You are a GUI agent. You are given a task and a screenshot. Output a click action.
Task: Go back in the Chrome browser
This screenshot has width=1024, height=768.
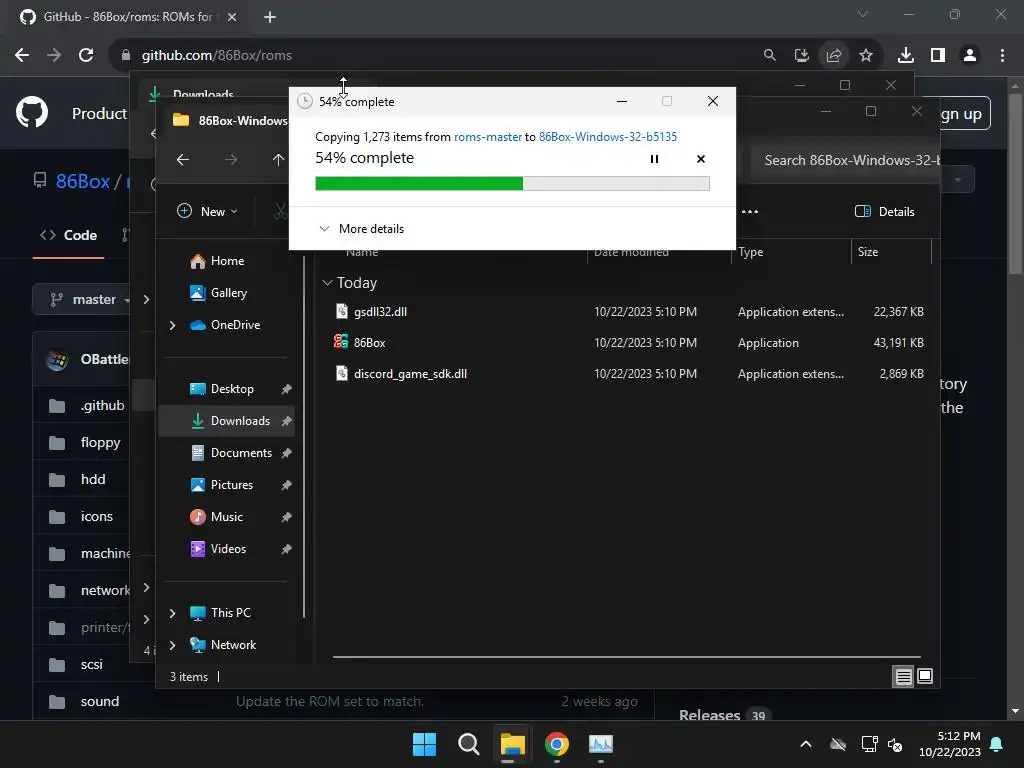point(22,56)
